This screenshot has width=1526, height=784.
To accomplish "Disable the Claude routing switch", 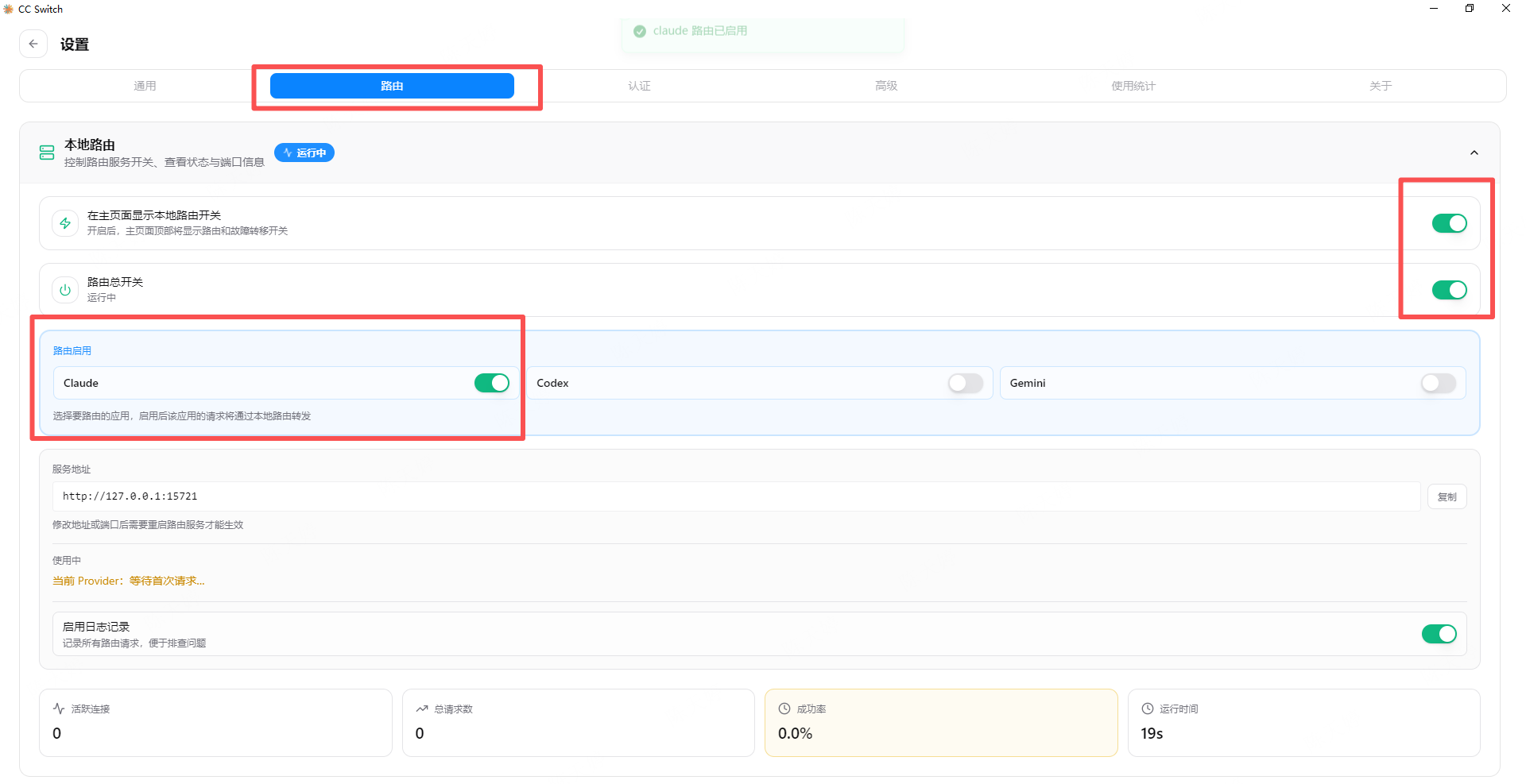I will click(492, 383).
